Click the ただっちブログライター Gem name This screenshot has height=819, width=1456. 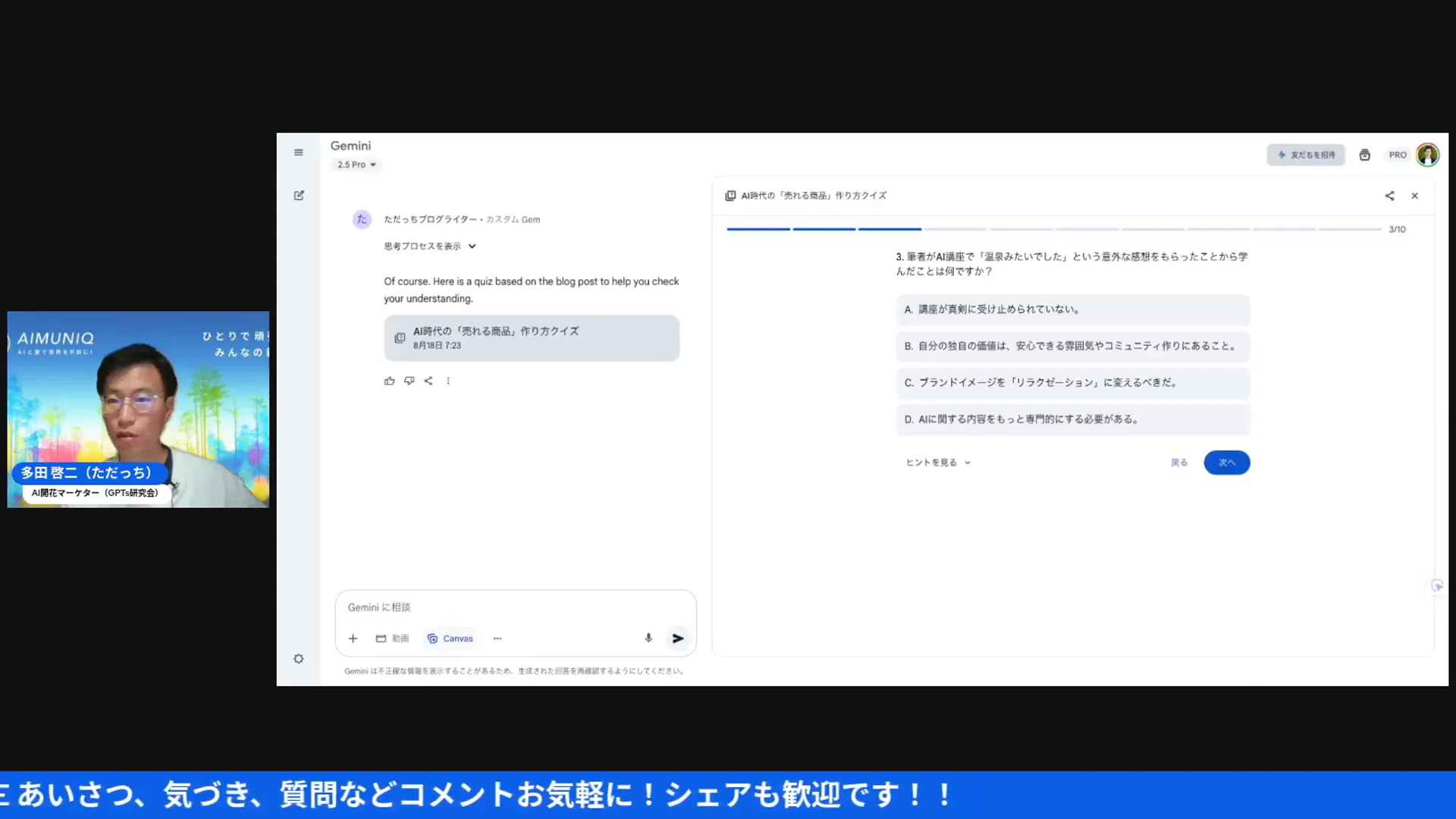pyautogui.click(x=430, y=219)
